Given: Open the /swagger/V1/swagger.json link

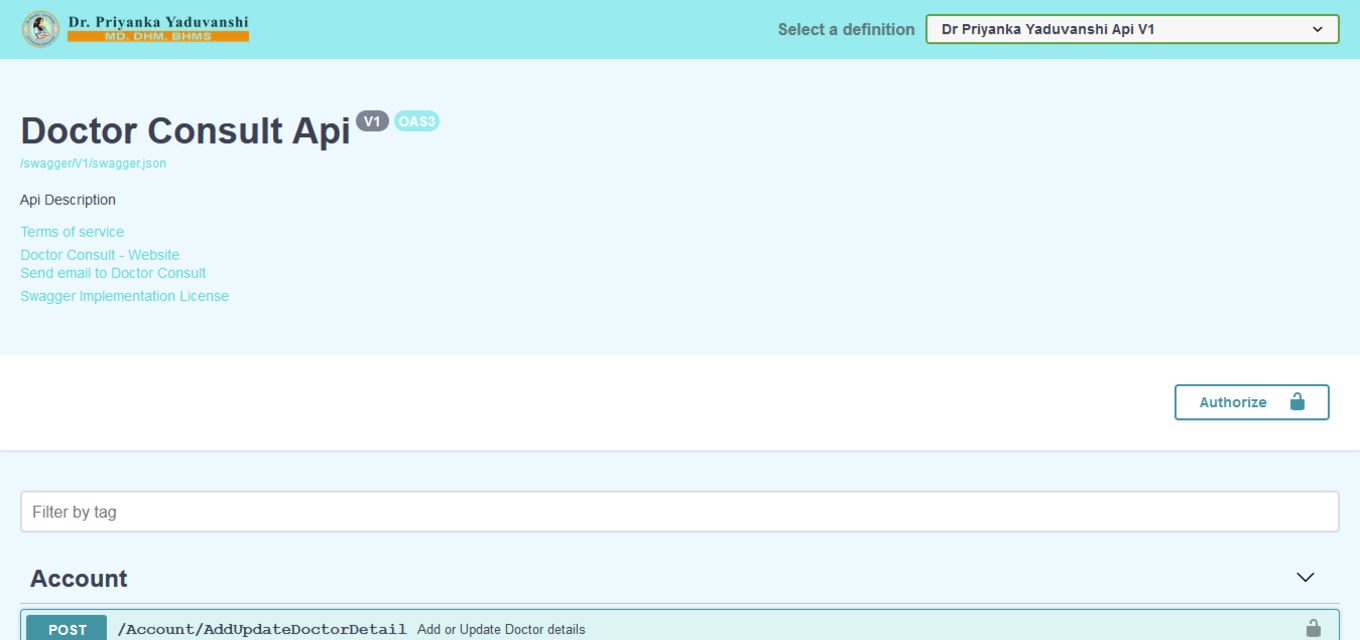Looking at the screenshot, I should [x=93, y=163].
